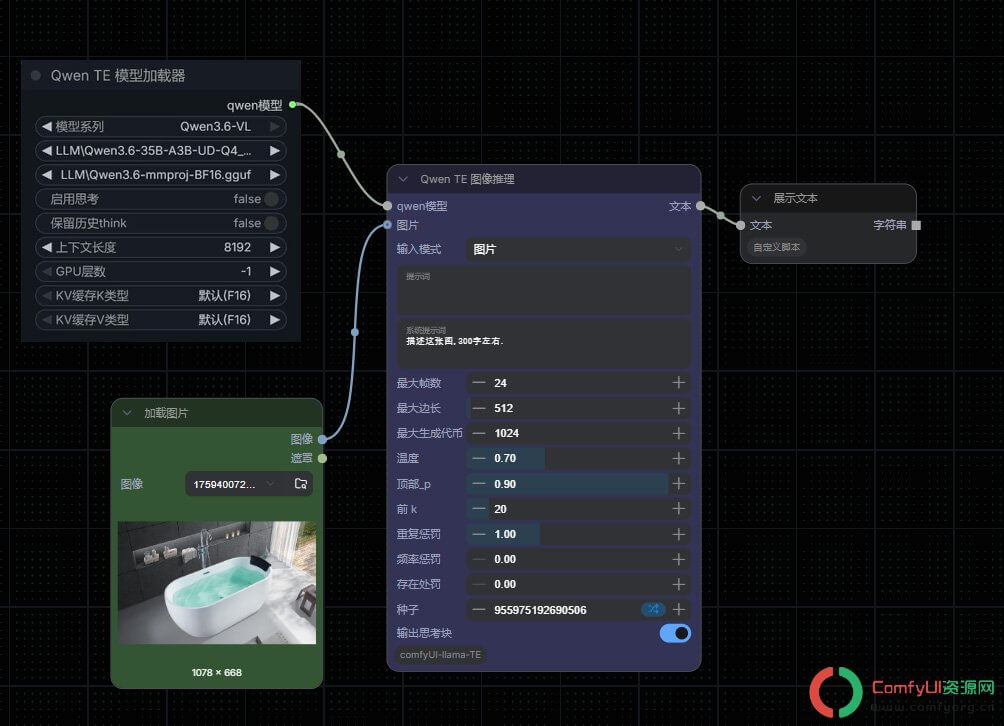
Task: Click the 遮罩 output socket on 加载图片
Action: [322, 458]
